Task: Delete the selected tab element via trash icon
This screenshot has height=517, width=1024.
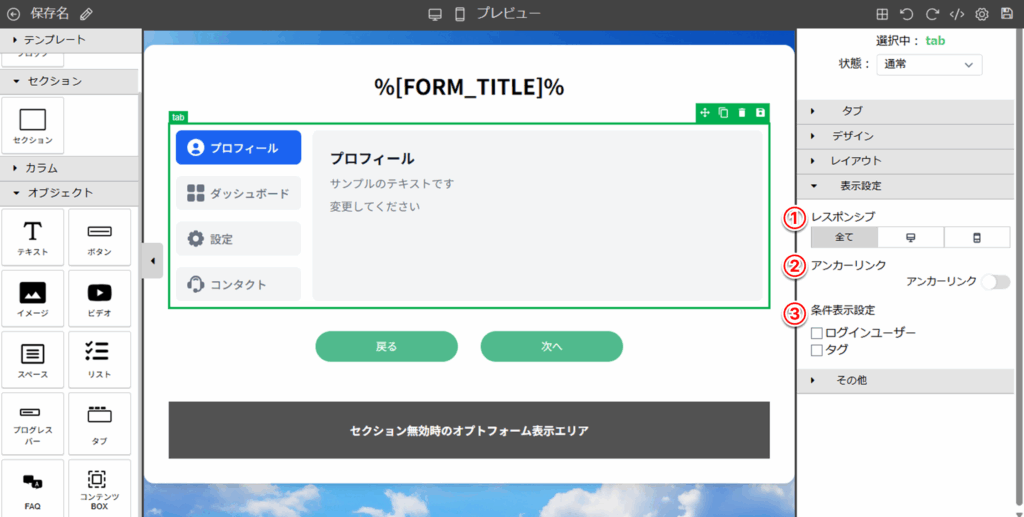Action: coord(742,113)
